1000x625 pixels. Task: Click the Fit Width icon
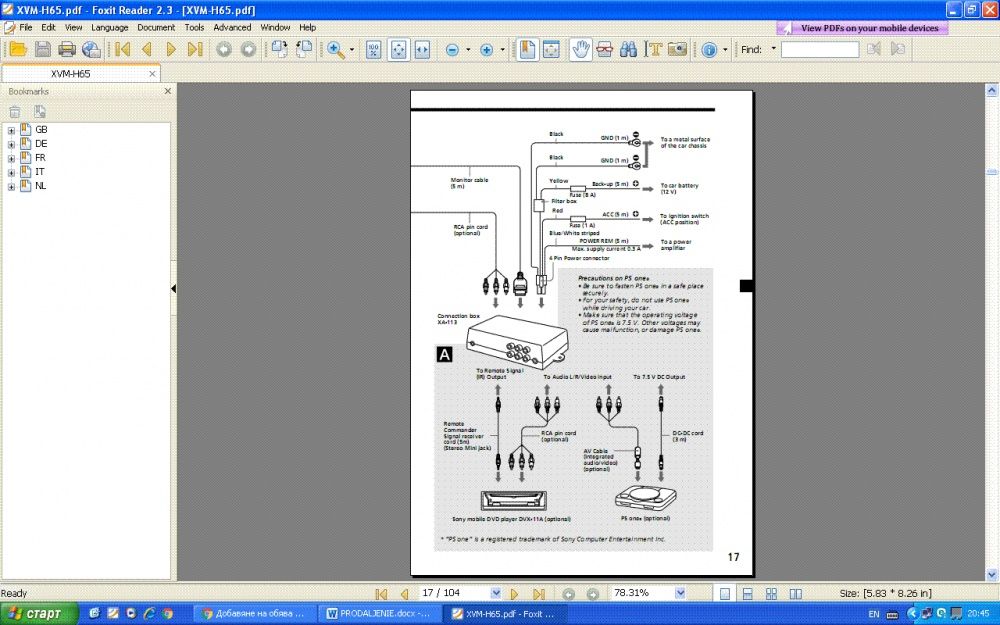tap(422, 49)
